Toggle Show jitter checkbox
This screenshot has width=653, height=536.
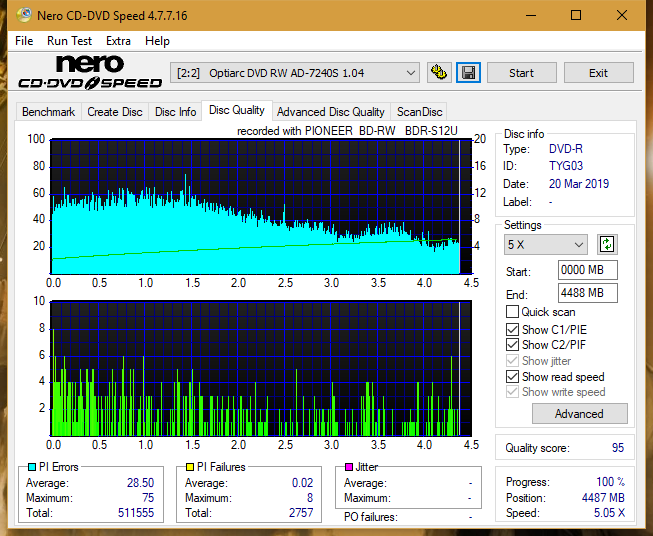tap(512, 361)
